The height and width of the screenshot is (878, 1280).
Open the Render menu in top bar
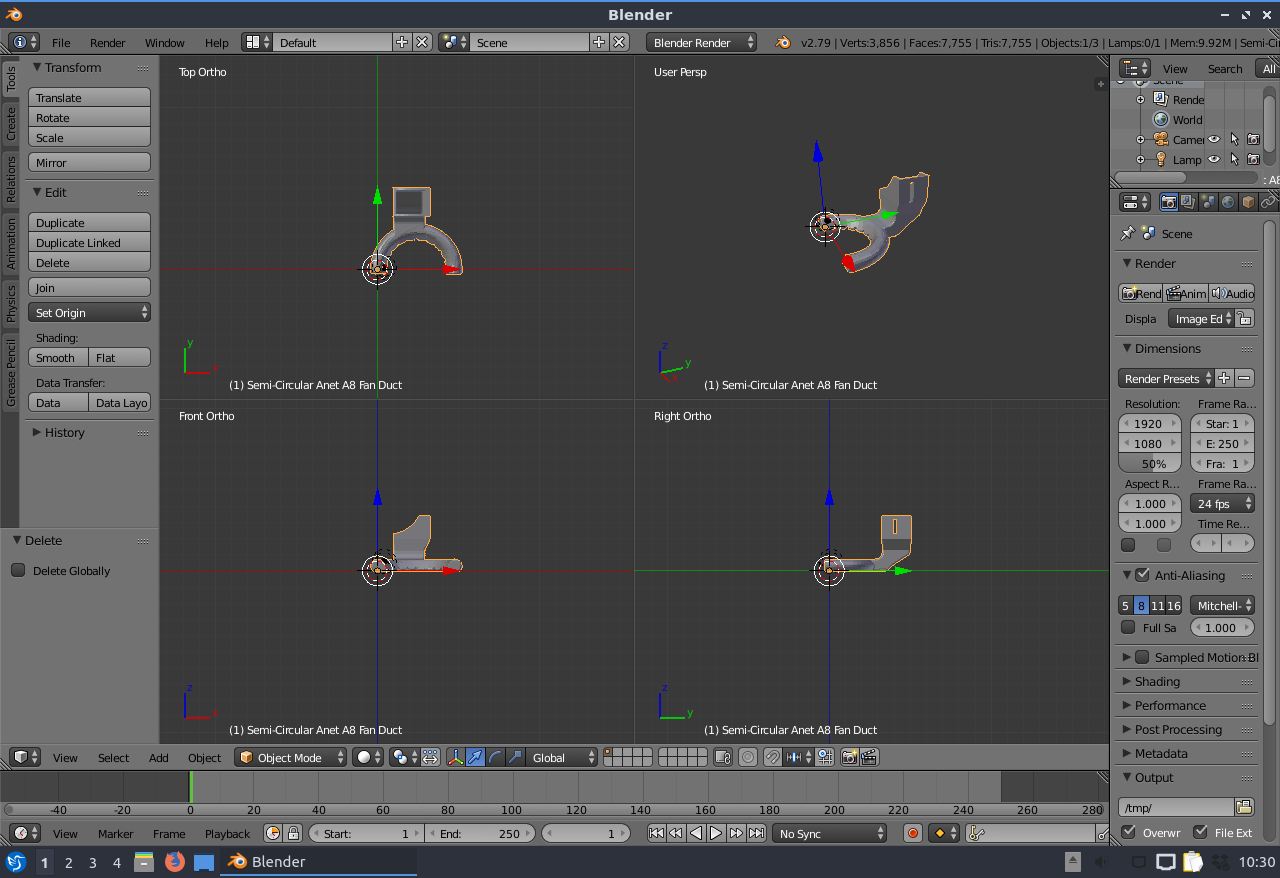(x=108, y=42)
